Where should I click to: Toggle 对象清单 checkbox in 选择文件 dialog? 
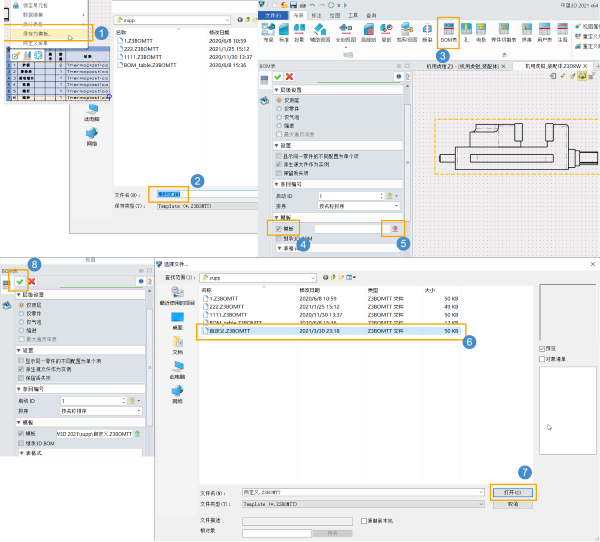click(x=542, y=359)
